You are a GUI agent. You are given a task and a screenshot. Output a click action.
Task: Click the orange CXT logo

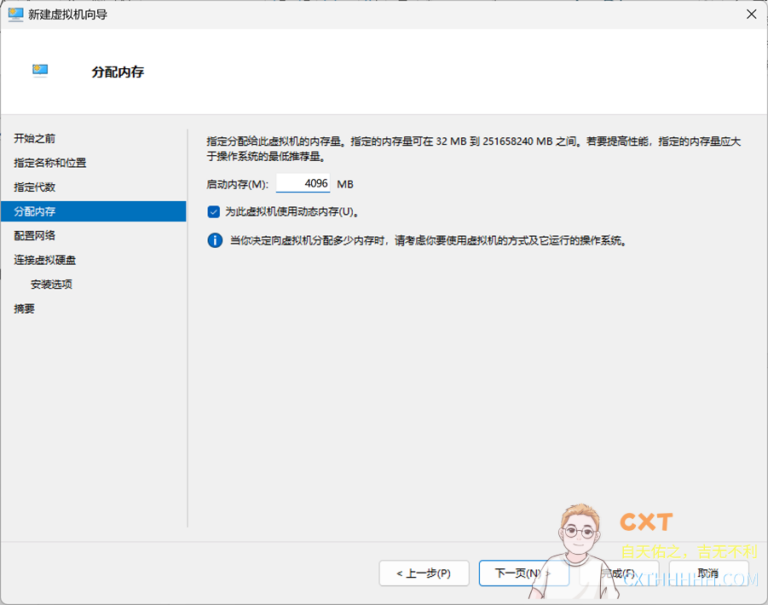click(646, 522)
